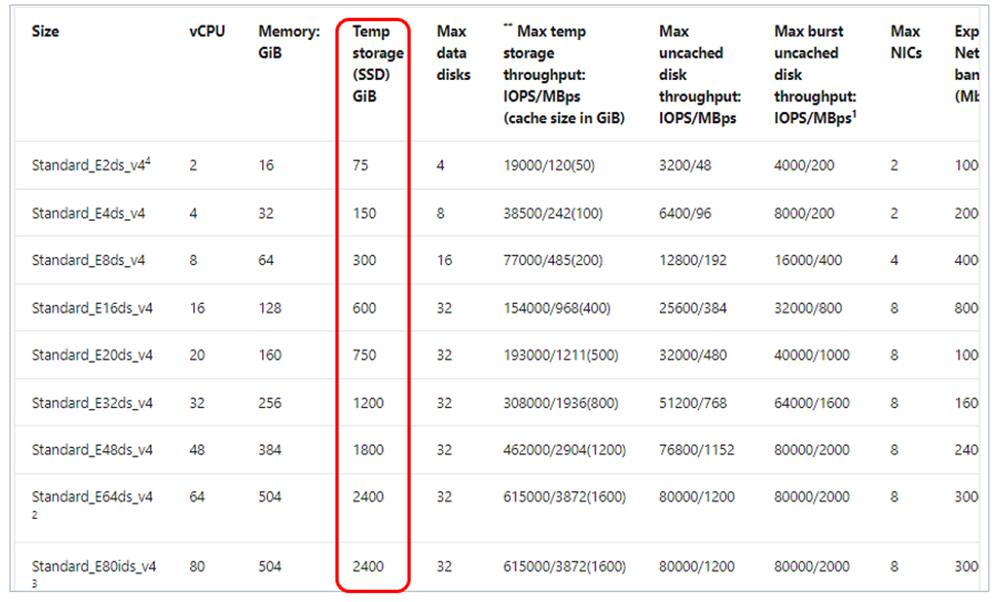Click the 51200/768 uncached throughput cell
The height and width of the screenshot is (602, 999).
click(x=693, y=403)
